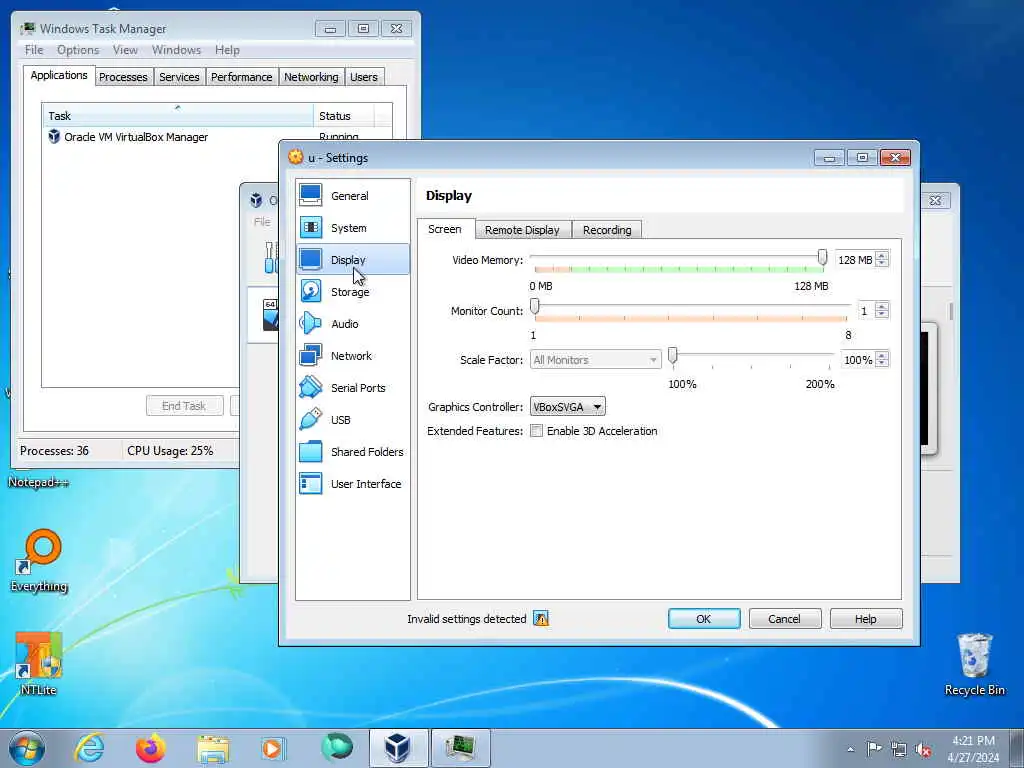Open the User Interface settings category
This screenshot has height=768, width=1024.
[x=353, y=483]
